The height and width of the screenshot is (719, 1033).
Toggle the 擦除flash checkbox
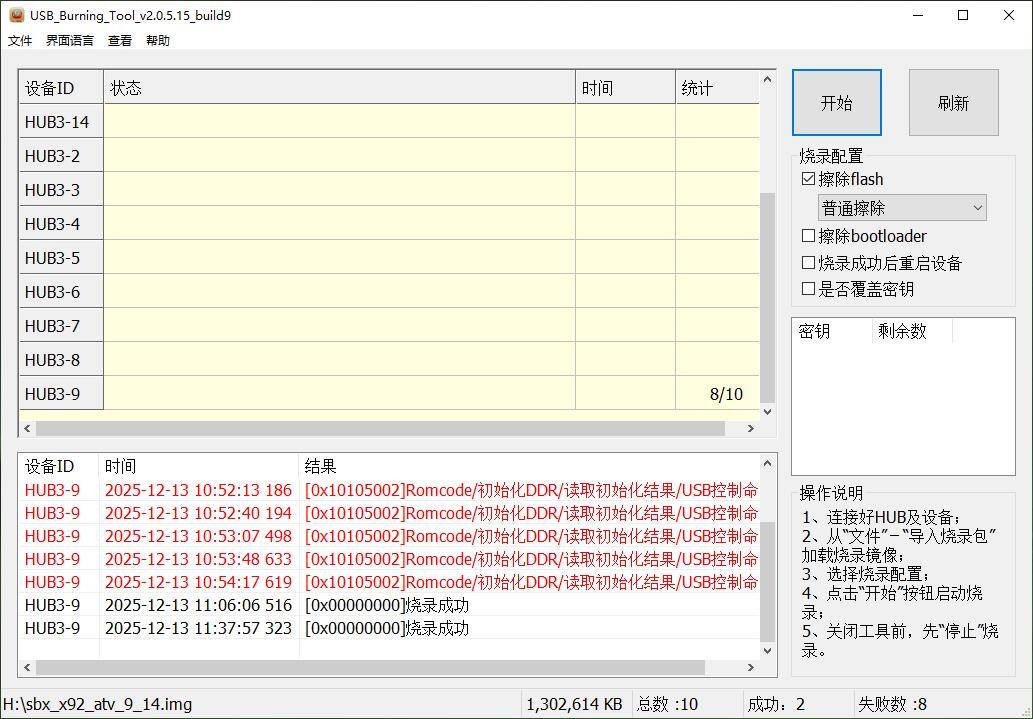click(808, 178)
